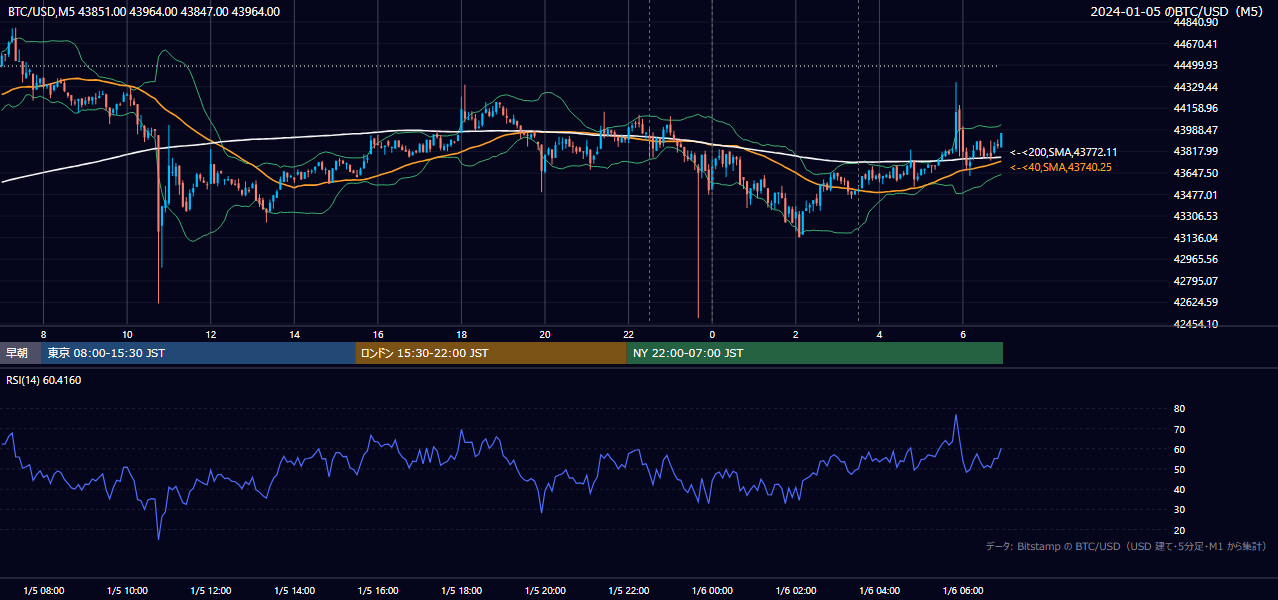This screenshot has height=600, width=1278.
Task: Click price axis label 43477.01
Action: (1195, 195)
